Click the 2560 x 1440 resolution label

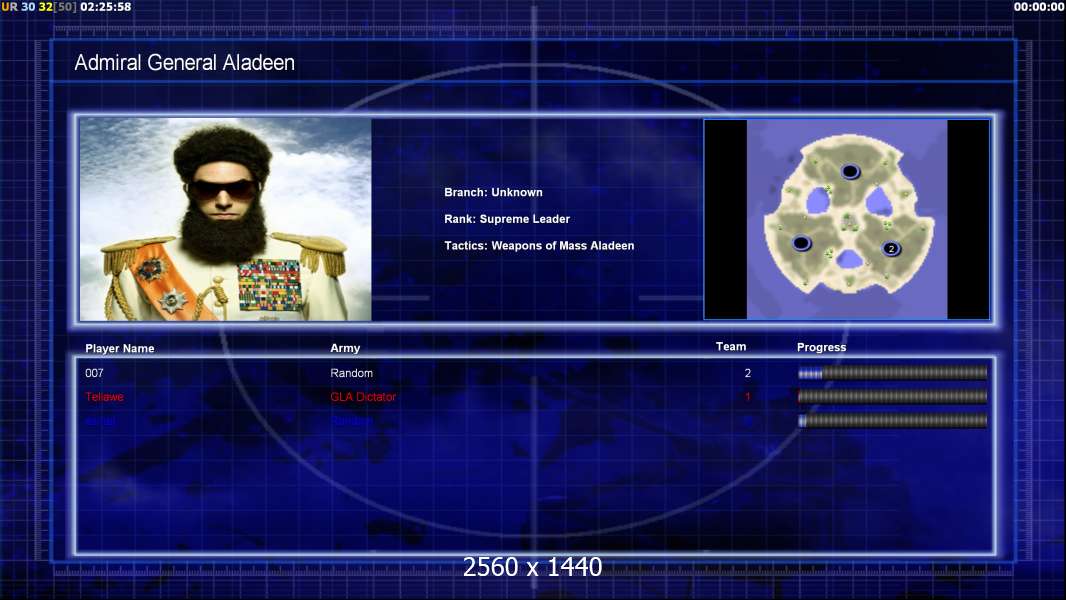[532, 567]
